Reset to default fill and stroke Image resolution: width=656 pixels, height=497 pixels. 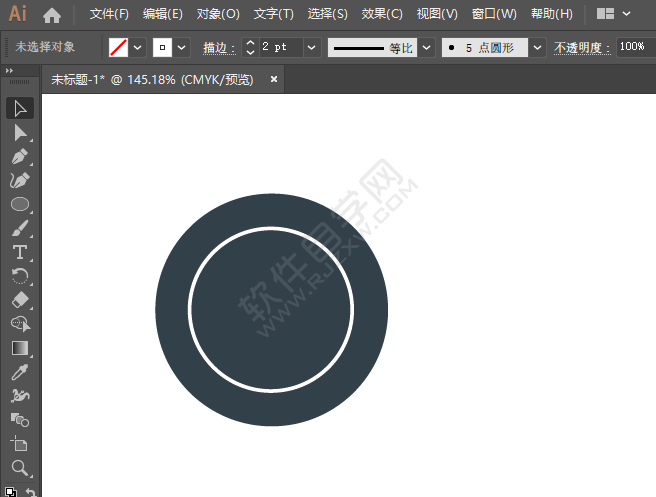coord(10,491)
